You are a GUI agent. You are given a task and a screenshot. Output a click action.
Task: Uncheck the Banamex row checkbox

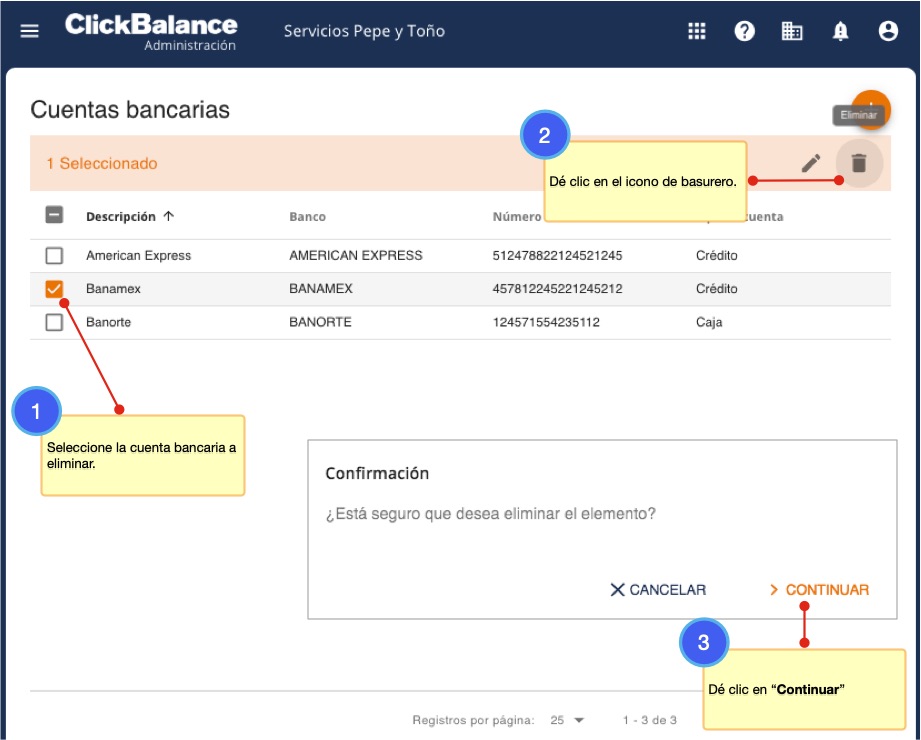tap(55, 289)
